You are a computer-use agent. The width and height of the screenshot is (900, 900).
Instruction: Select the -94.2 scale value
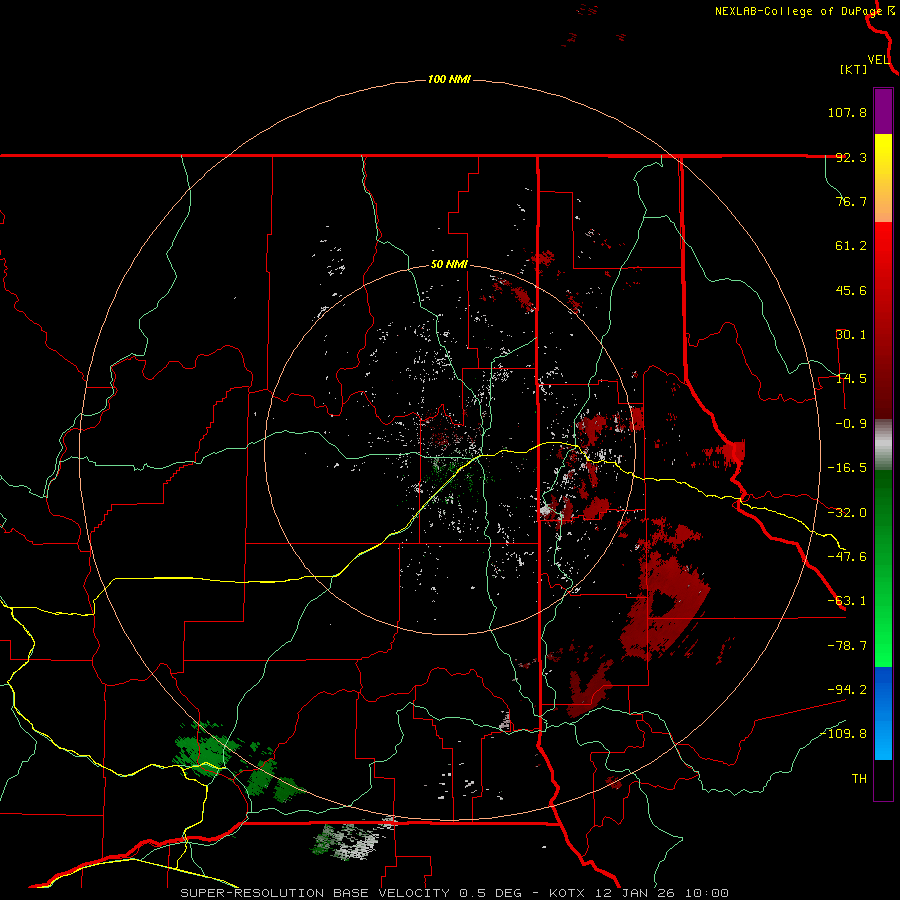pos(847,690)
